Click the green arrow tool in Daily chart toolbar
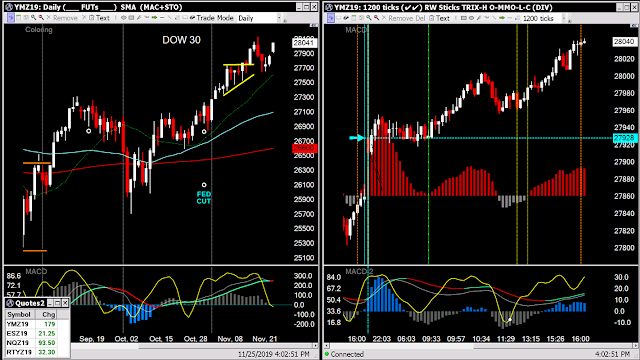The image size is (640, 360). point(154,18)
